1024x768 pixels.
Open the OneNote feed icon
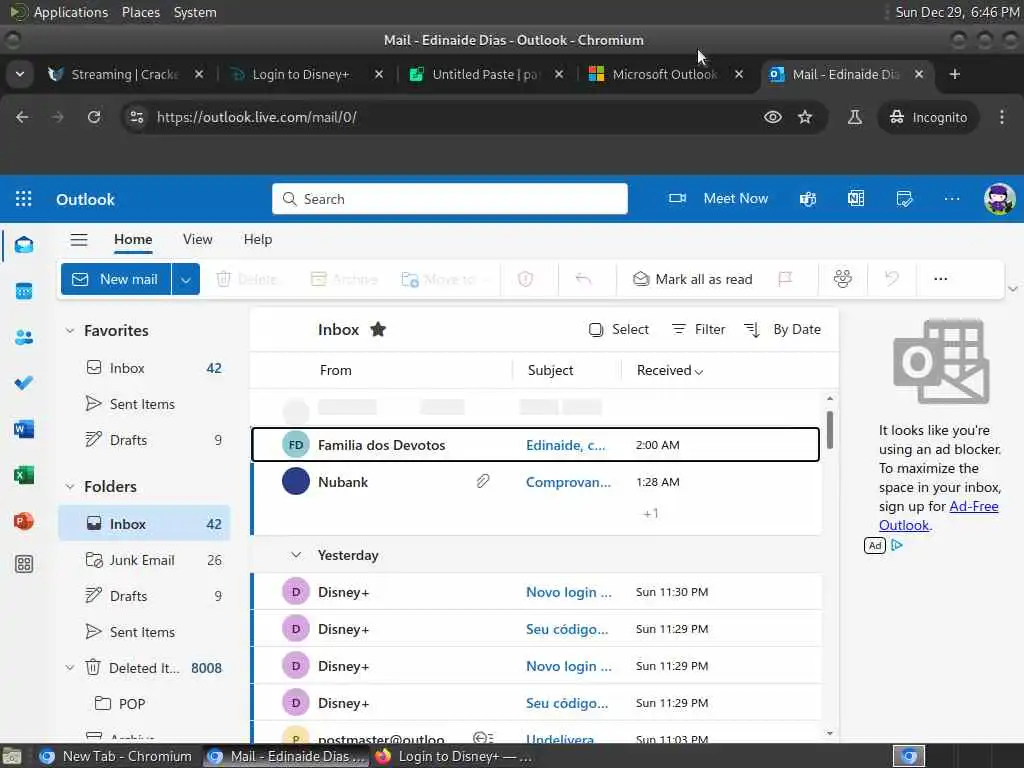pos(856,199)
